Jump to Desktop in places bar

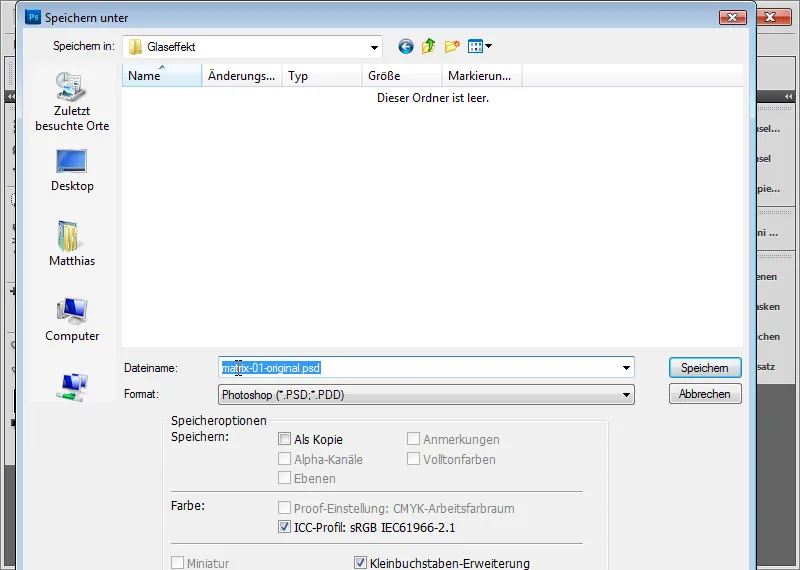[72, 171]
